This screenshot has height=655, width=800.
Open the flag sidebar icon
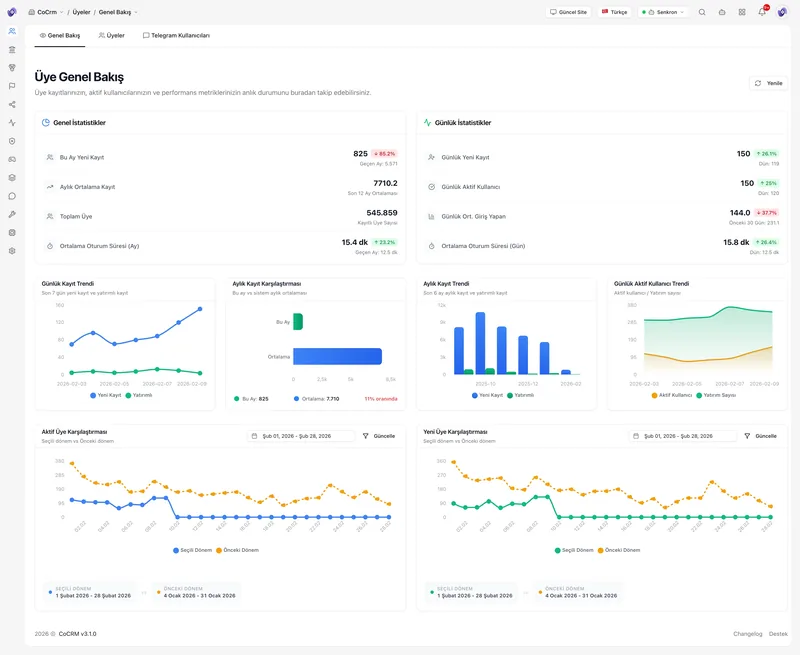(x=12, y=86)
